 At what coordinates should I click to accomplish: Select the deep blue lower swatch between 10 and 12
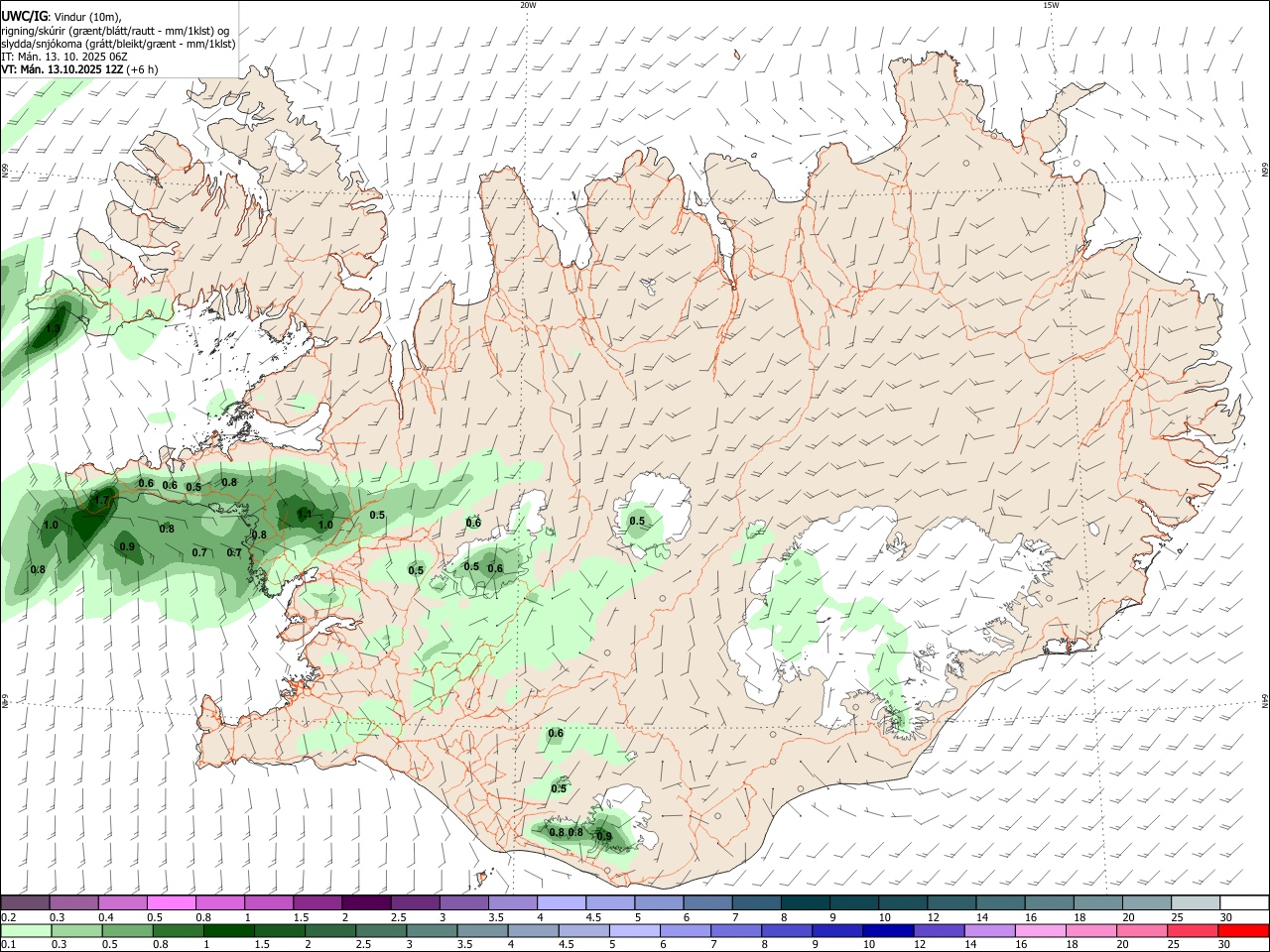[x=890, y=931]
